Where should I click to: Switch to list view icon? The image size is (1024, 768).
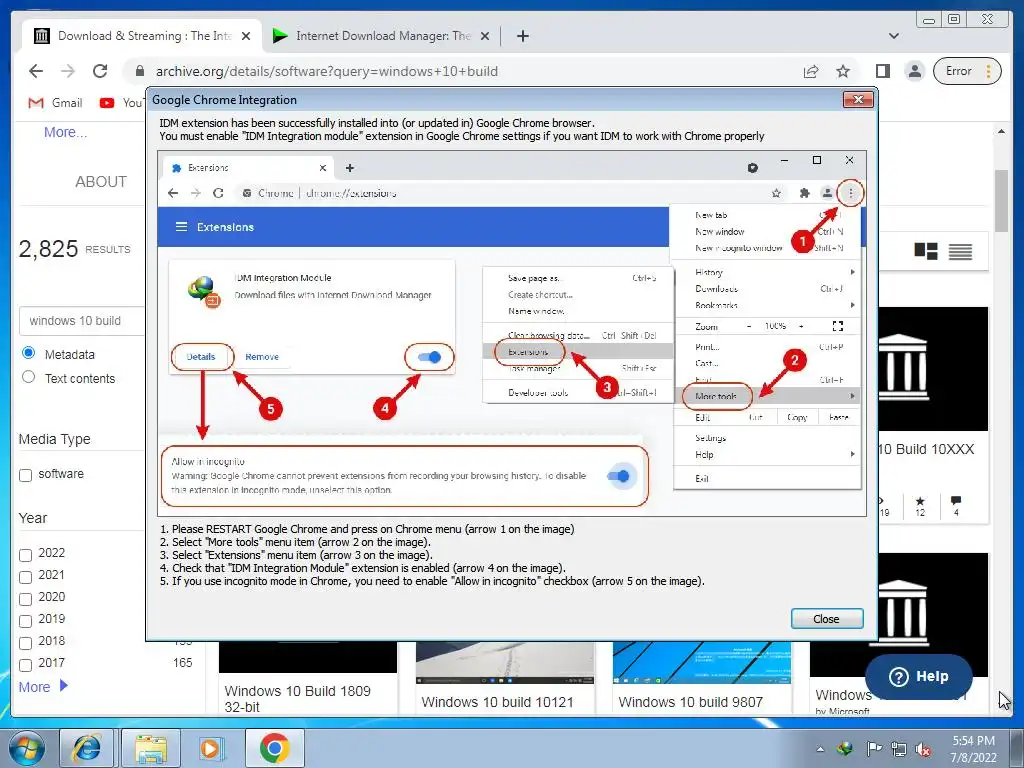tap(960, 251)
